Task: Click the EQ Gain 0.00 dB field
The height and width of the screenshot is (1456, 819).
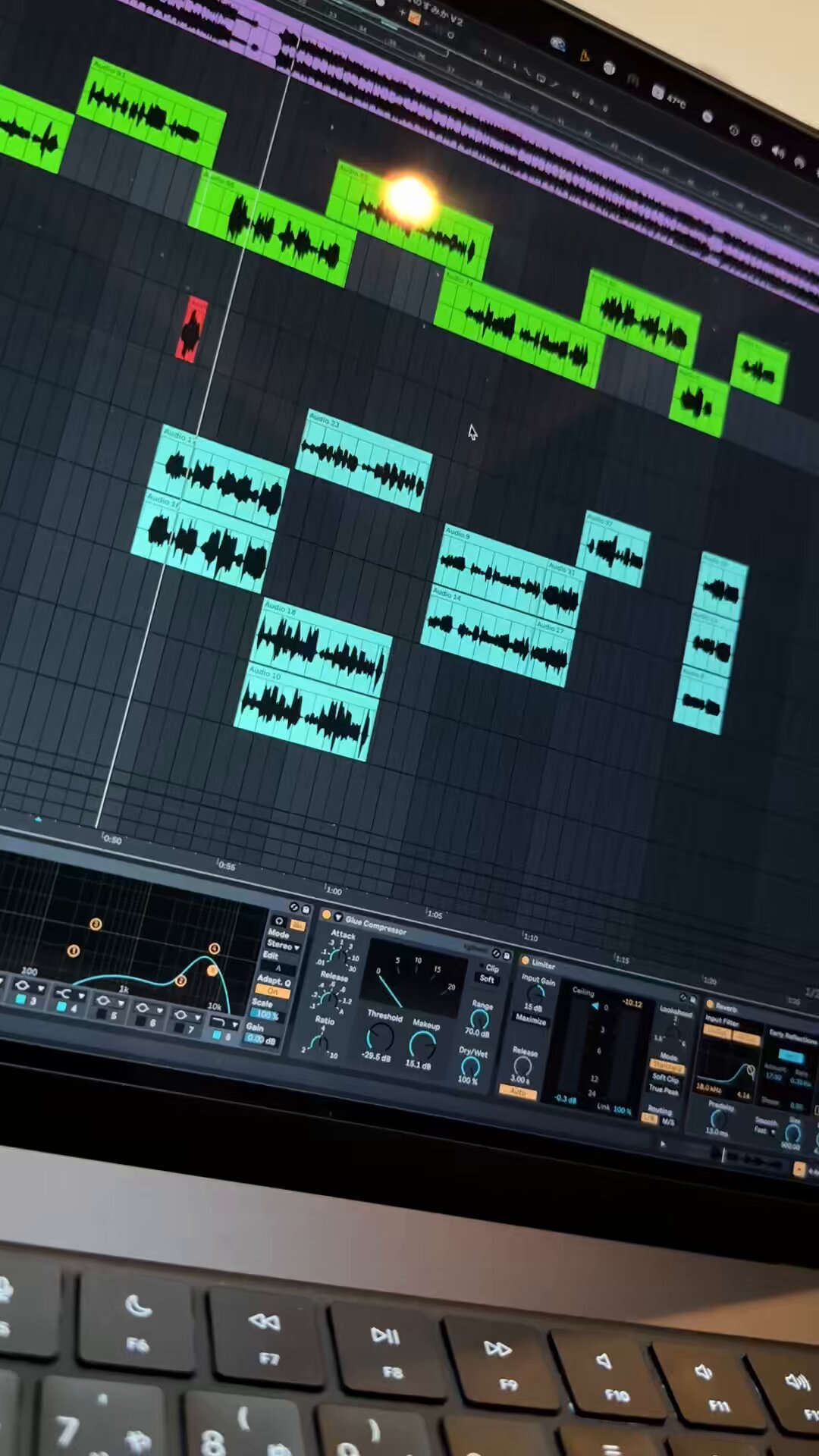Action: [261, 1039]
